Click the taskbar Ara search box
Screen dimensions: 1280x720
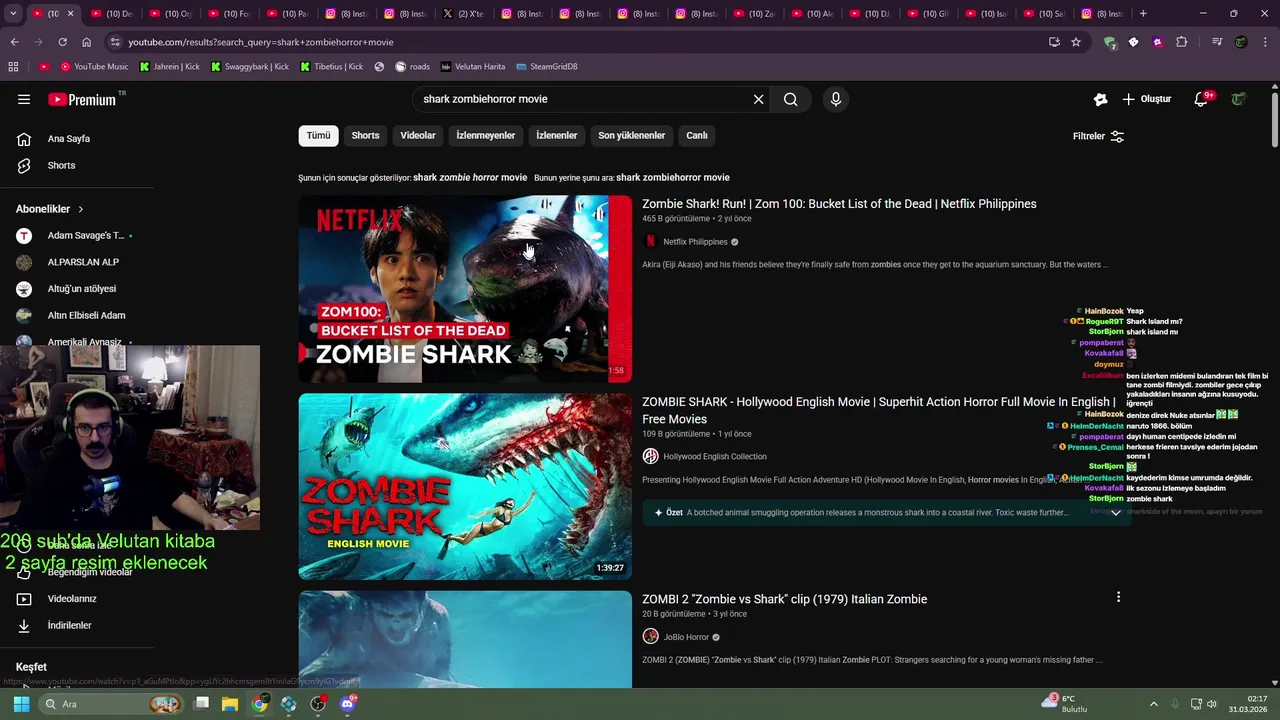[x=110, y=704]
